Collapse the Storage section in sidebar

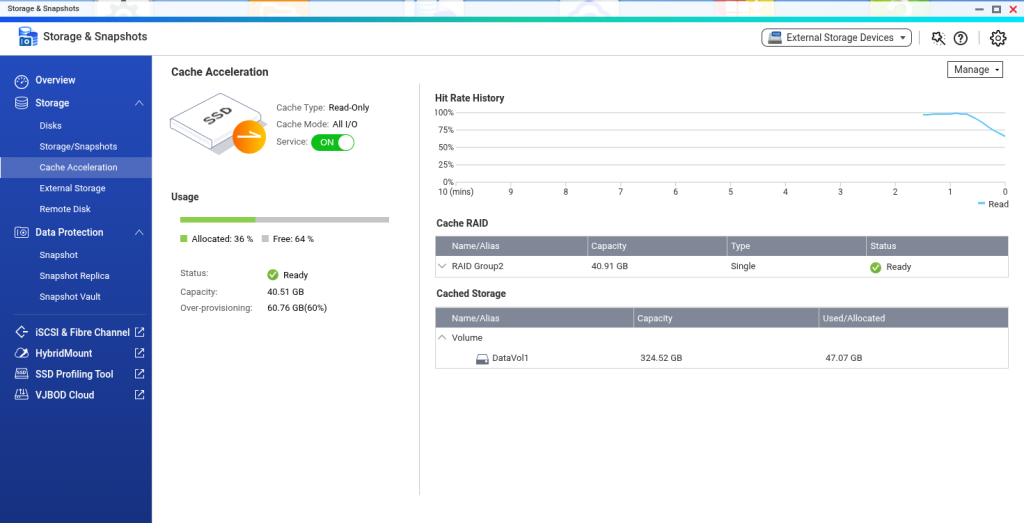coord(139,103)
